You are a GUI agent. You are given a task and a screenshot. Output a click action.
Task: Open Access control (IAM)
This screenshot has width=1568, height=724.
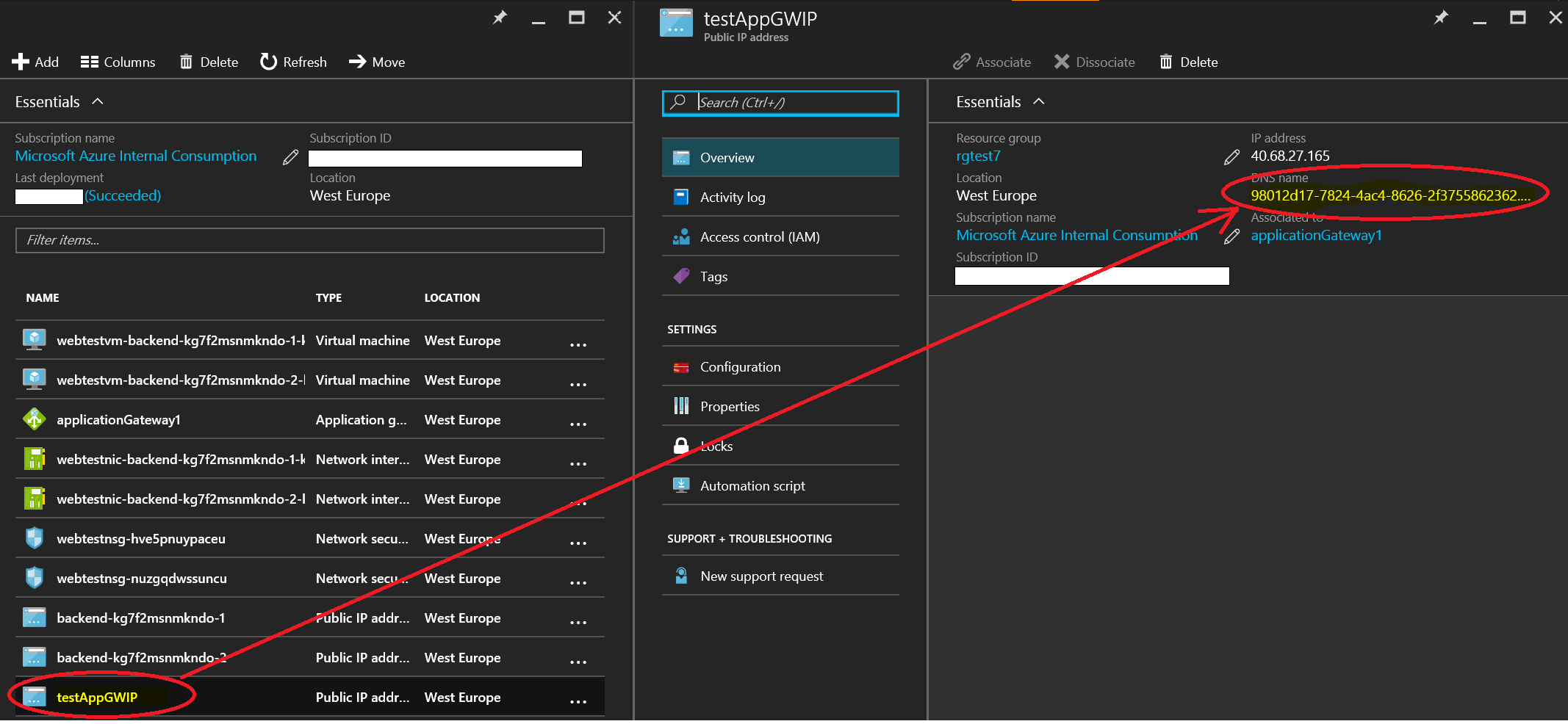(x=780, y=236)
